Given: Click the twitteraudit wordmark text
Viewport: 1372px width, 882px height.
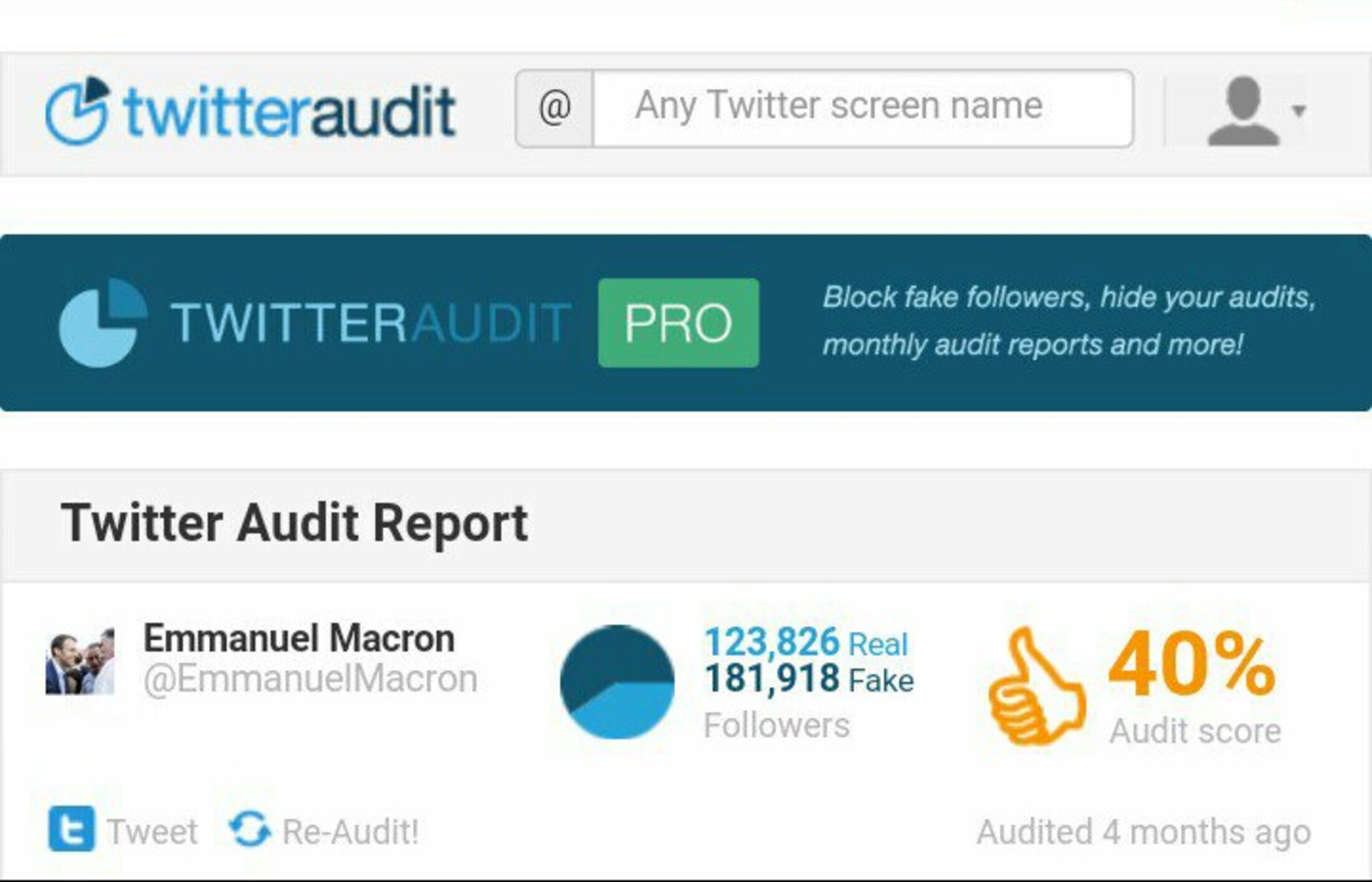Looking at the screenshot, I should (290, 112).
